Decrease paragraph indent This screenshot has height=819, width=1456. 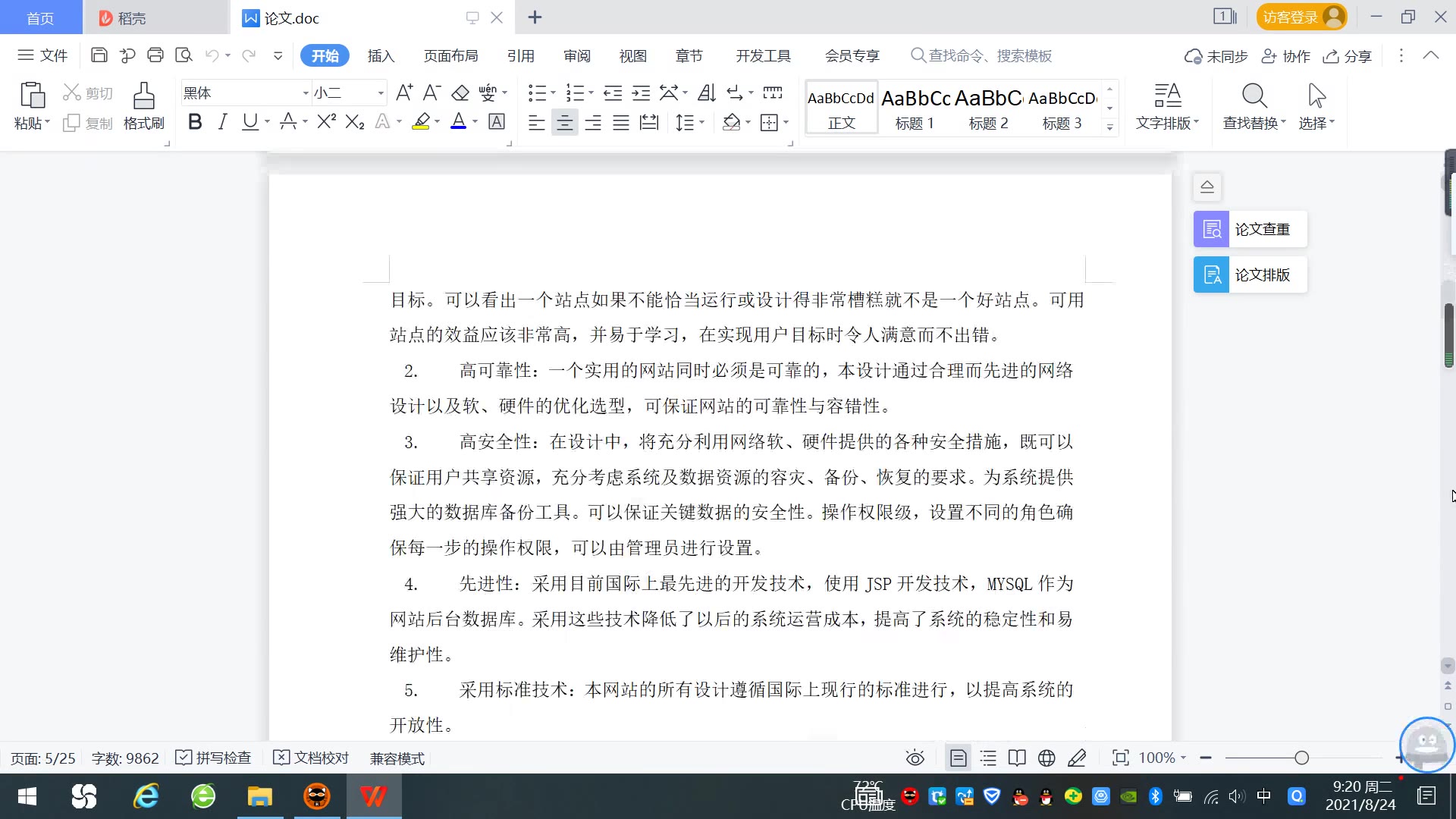[613, 93]
